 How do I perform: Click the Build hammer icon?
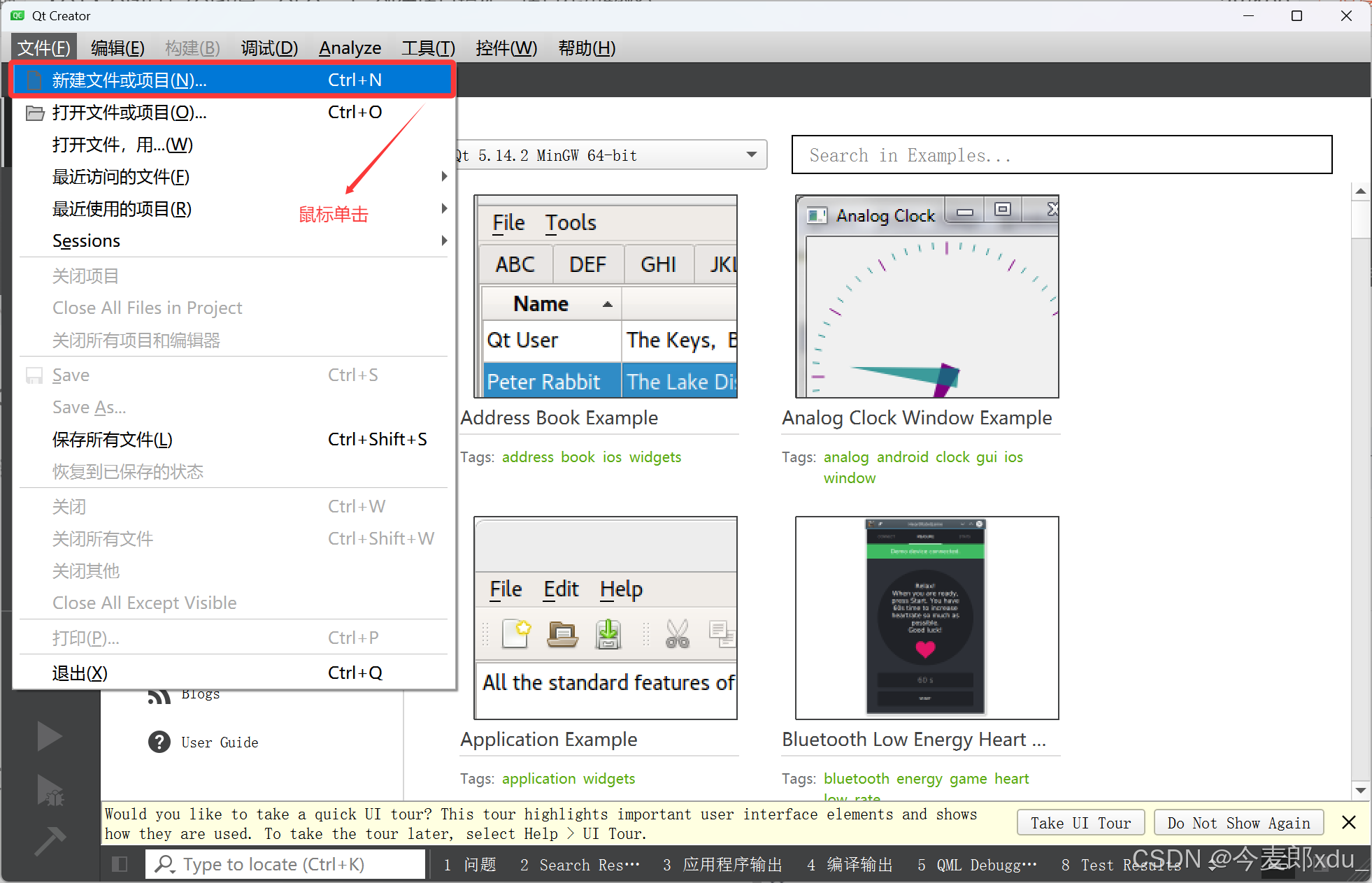50,840
